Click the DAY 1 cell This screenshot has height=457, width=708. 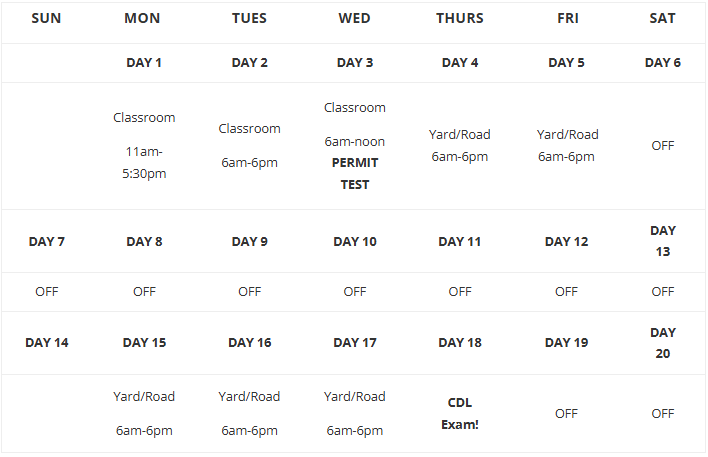tap(144, 62)
